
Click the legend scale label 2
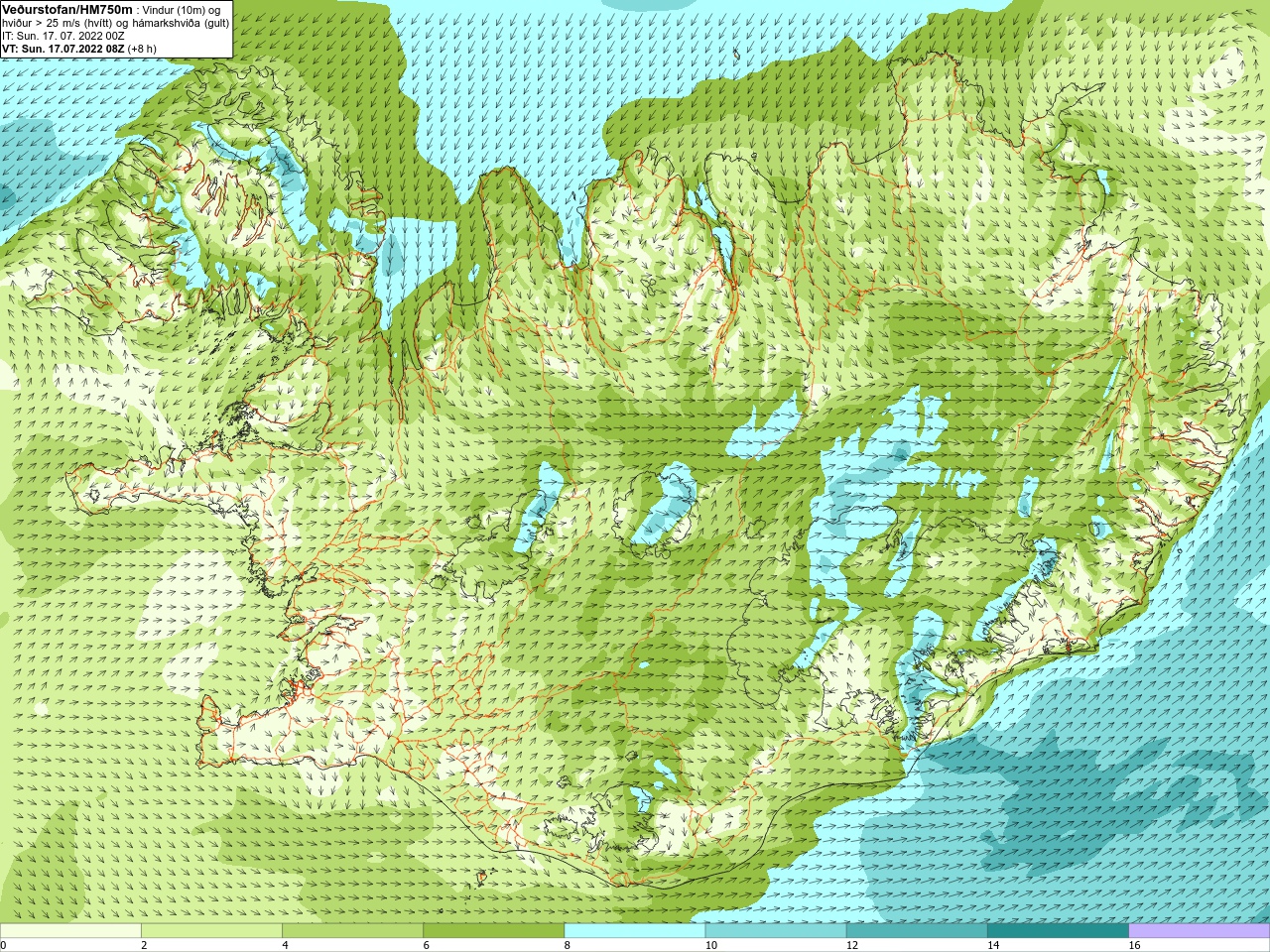tap(144, 945)
